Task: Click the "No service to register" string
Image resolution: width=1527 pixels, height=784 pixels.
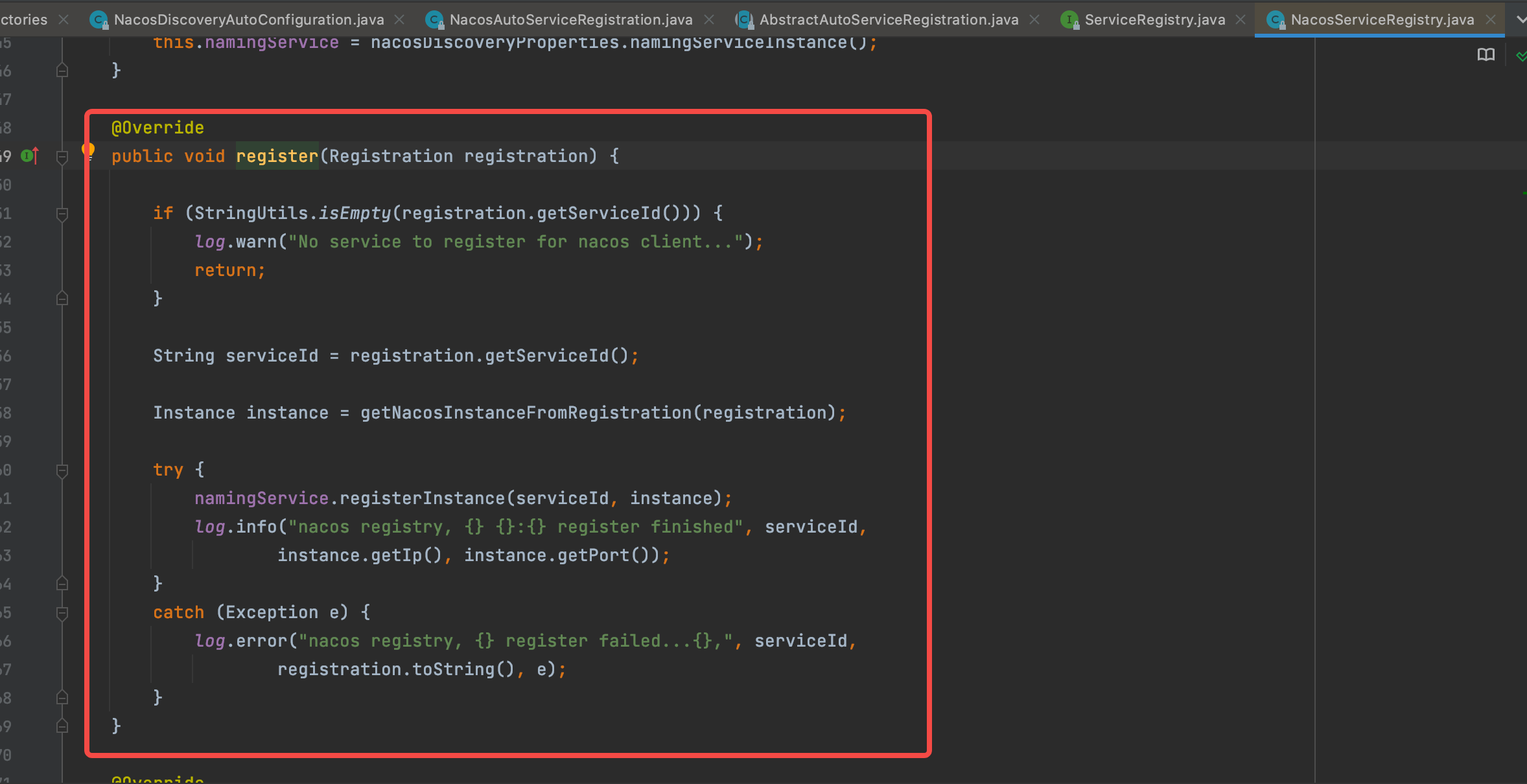Action: [x=516, y=242]
